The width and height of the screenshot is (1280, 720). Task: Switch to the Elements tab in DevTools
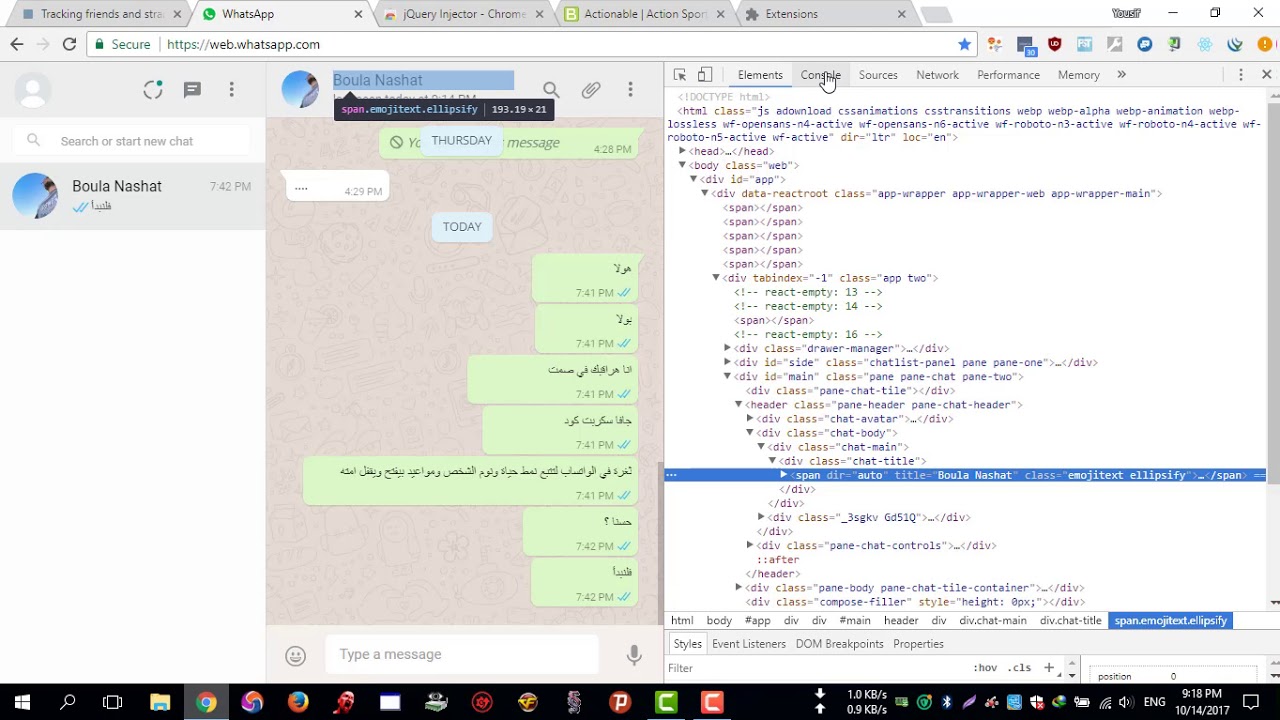pos(760,75)
